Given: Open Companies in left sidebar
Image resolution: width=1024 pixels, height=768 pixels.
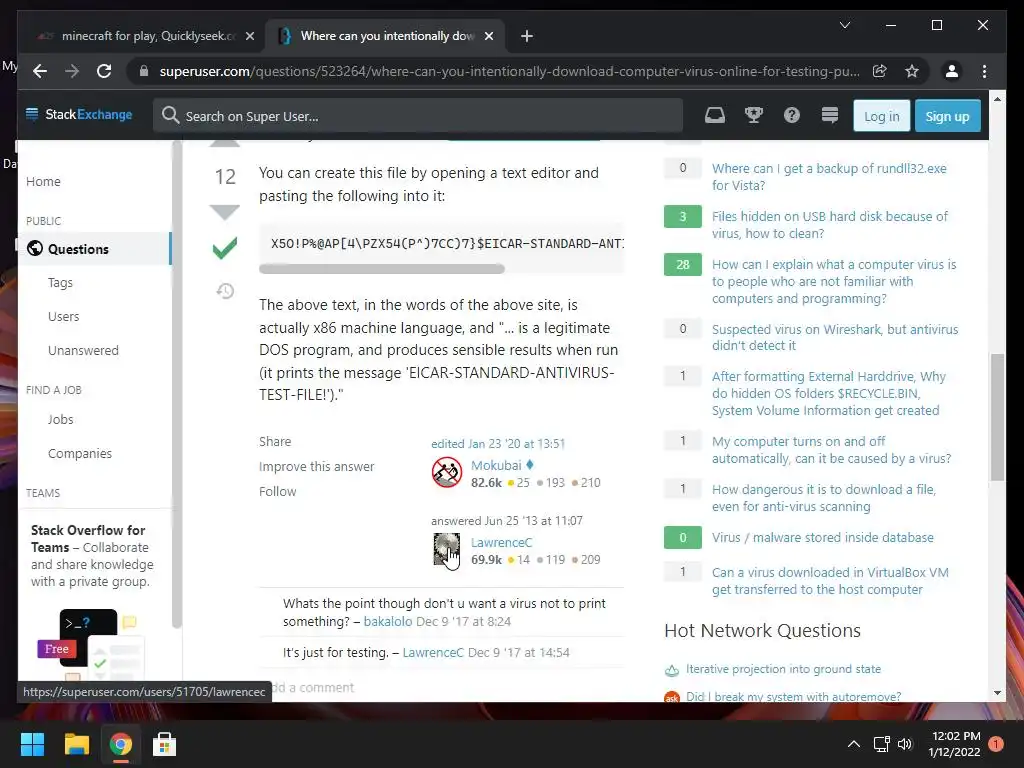Looking at the screenshot, I should pos(80,453).
